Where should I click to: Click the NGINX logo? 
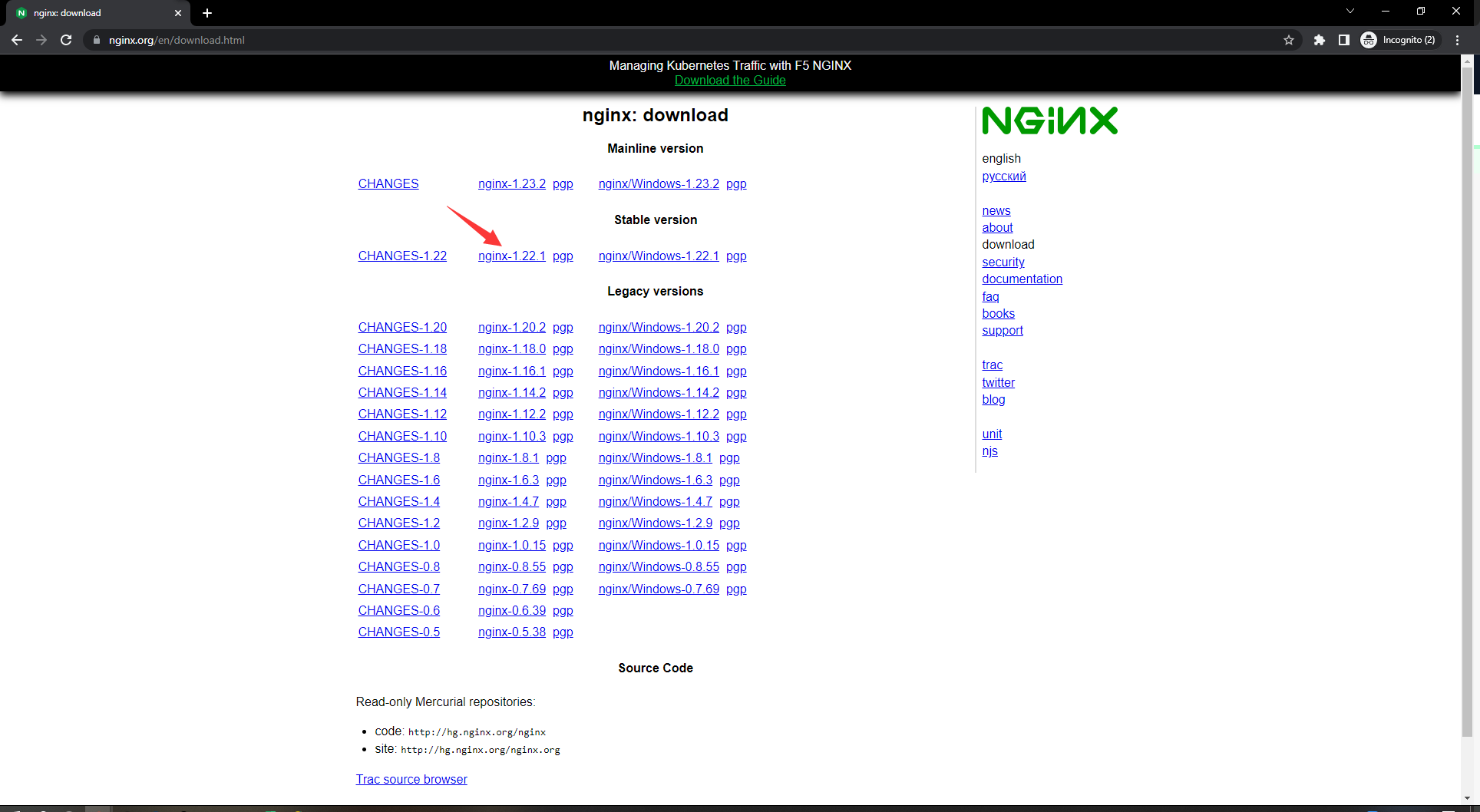coord(1049,120)
